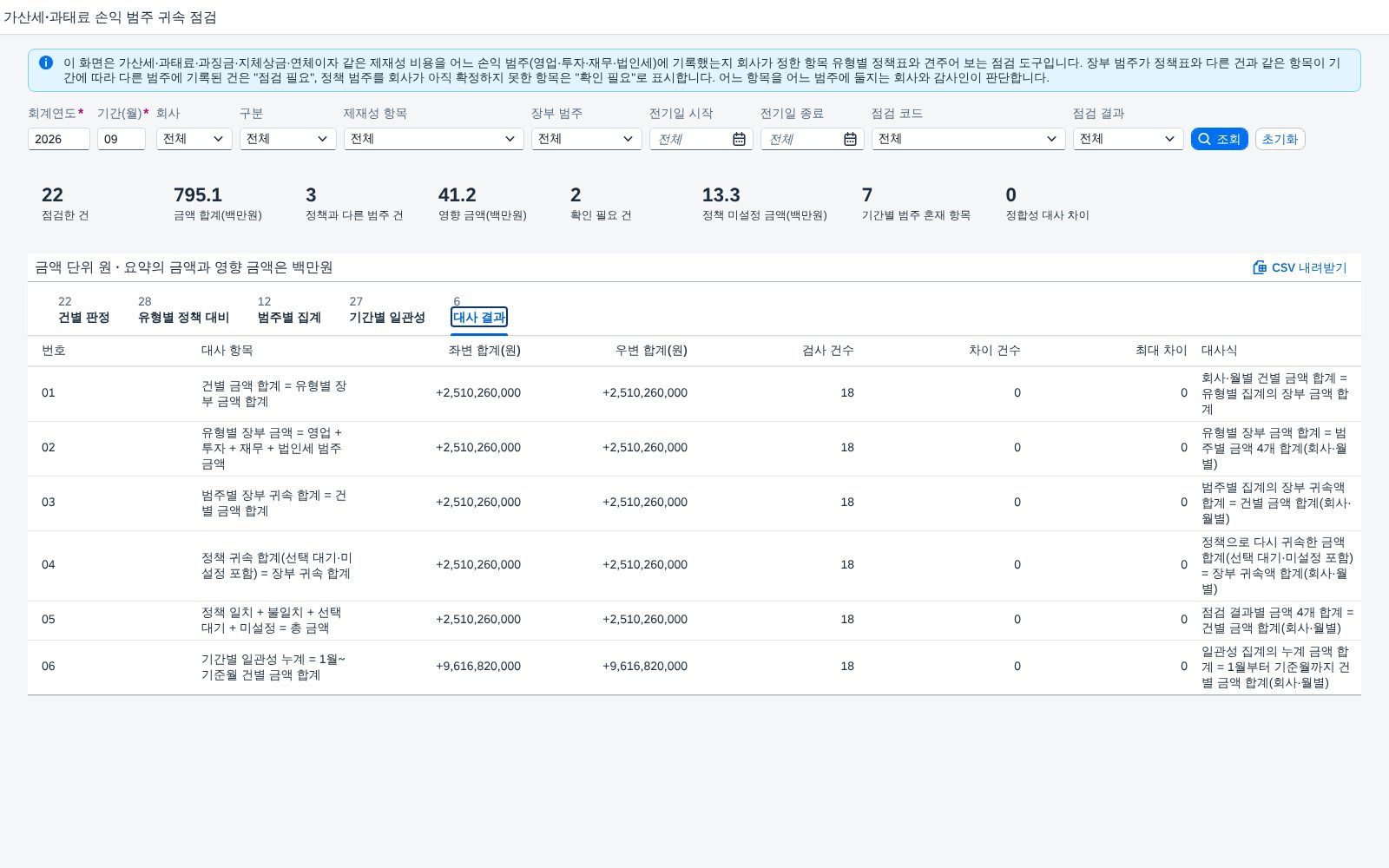Screen dimensions: 1389x868
Task: Select row 03 범주별 장부 귀속 합계 item
Action: (x=694, y=503)
